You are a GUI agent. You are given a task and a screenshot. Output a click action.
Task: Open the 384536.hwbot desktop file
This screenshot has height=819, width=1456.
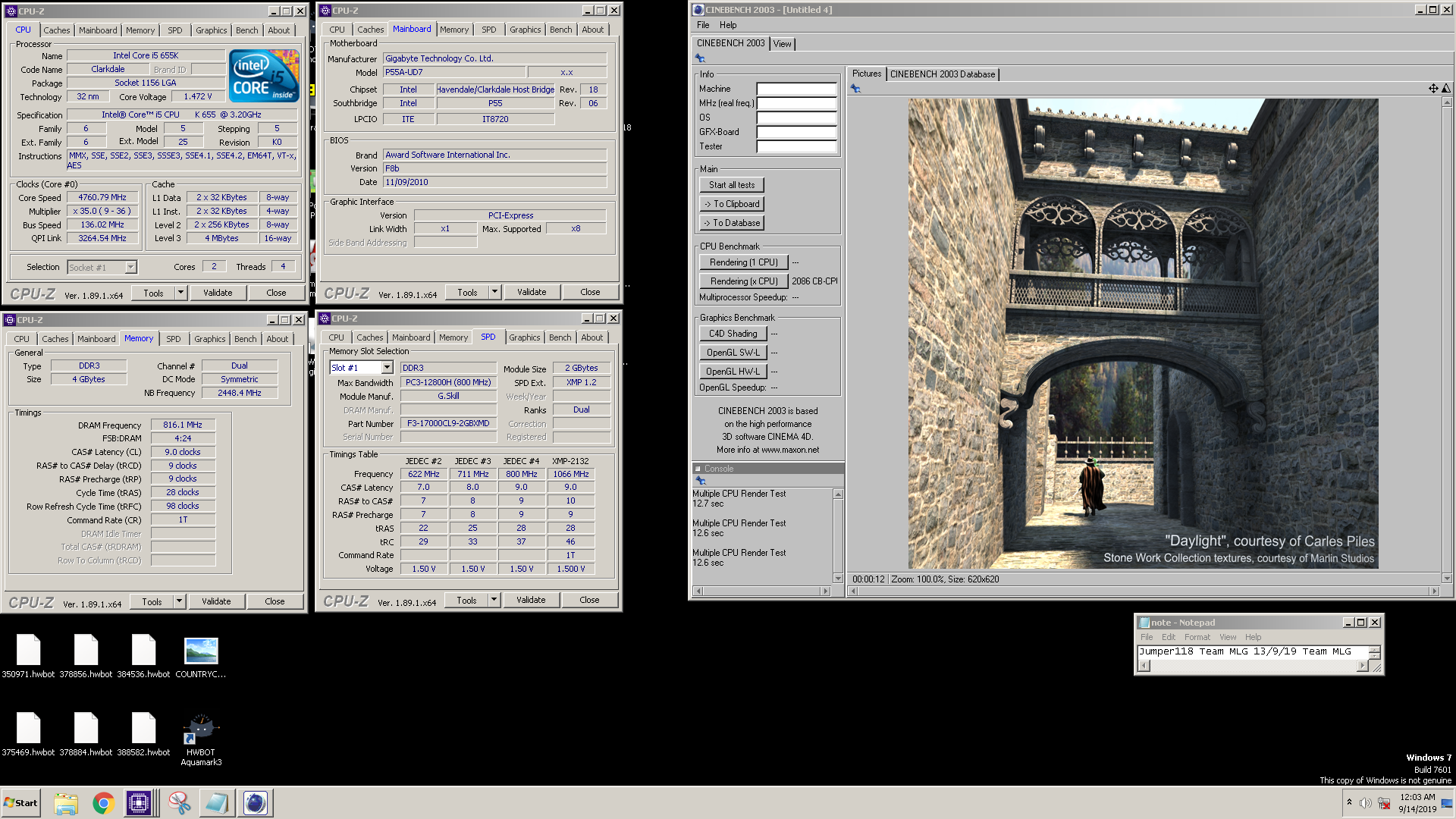tap(143, 656)
